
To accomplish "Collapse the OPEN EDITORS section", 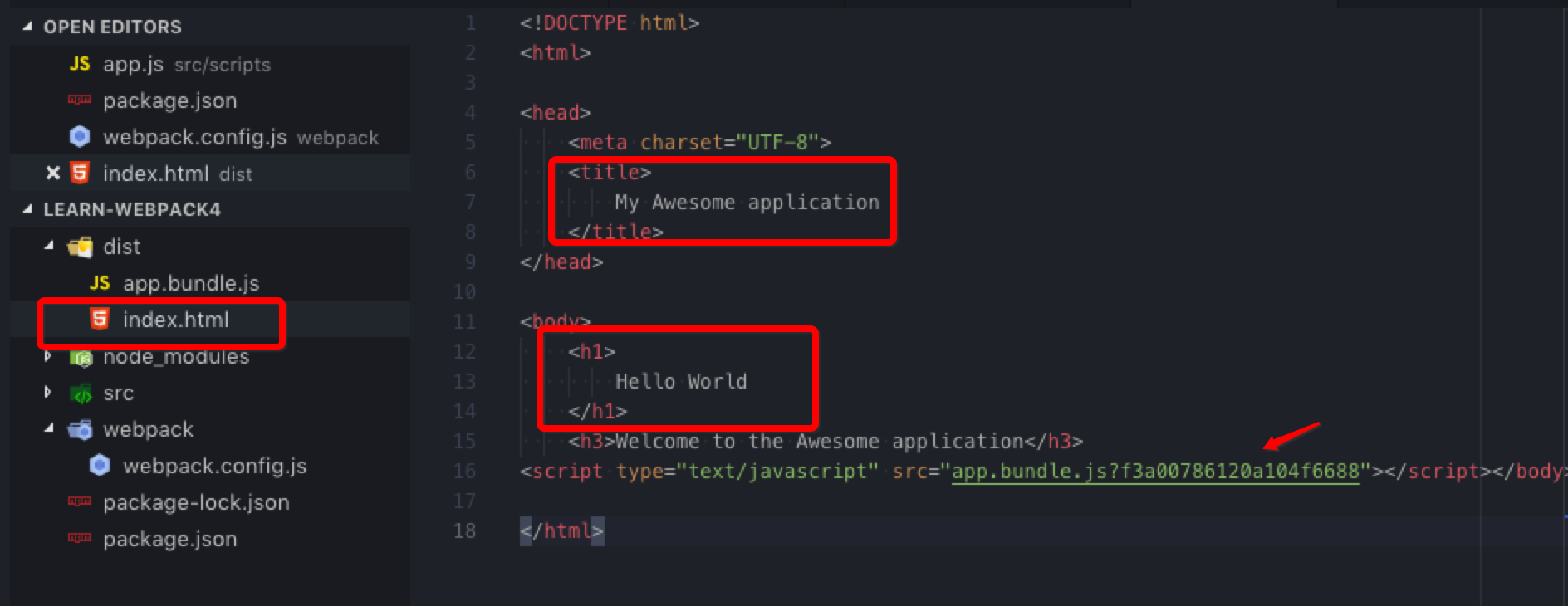I will point(27,27).
